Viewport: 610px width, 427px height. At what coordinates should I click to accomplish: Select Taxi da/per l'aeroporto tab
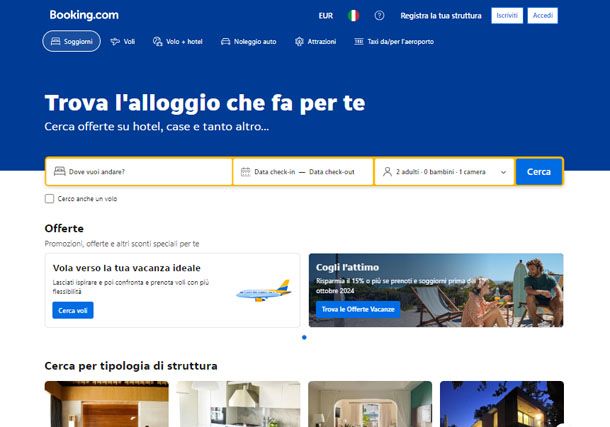(394, 42)
